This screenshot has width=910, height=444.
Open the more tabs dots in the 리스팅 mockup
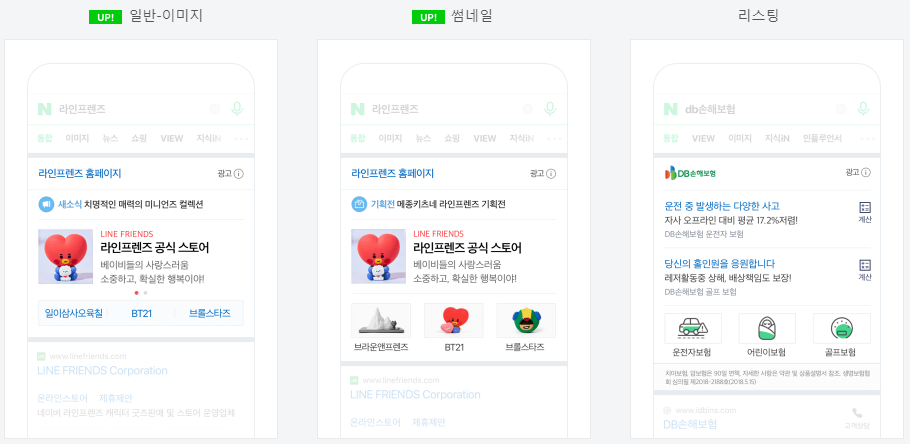(867, 139)
